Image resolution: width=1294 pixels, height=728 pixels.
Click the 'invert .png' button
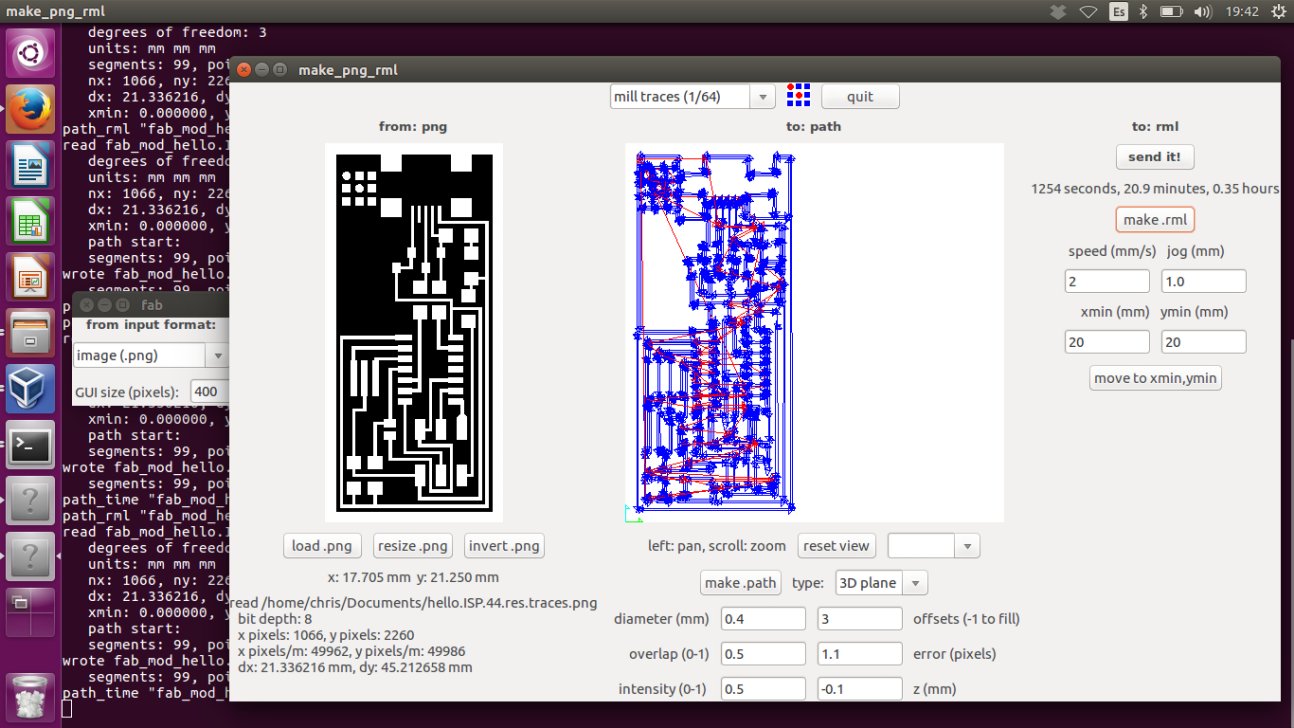coord(504,546)
